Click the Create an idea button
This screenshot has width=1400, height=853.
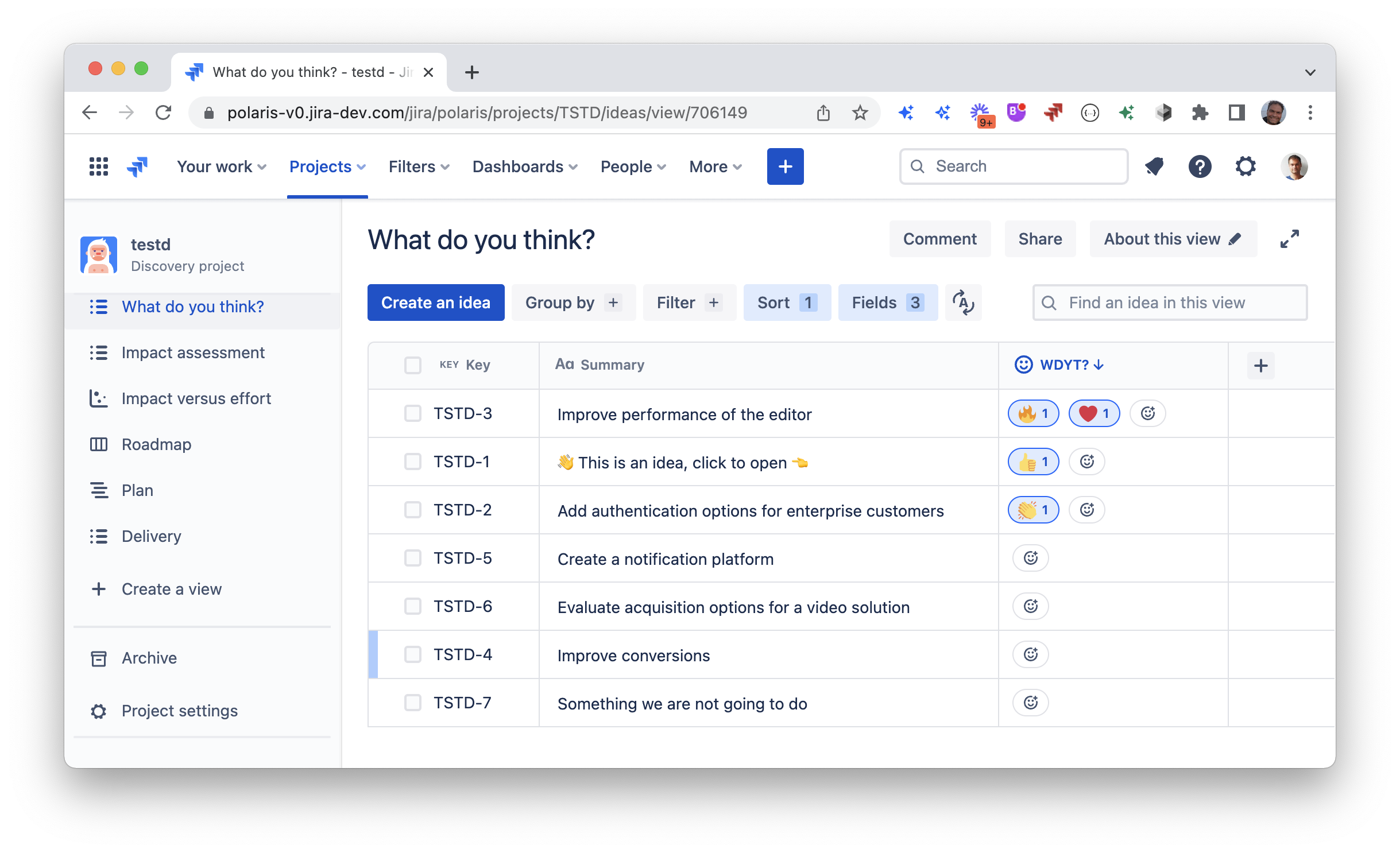coord(436,303)
